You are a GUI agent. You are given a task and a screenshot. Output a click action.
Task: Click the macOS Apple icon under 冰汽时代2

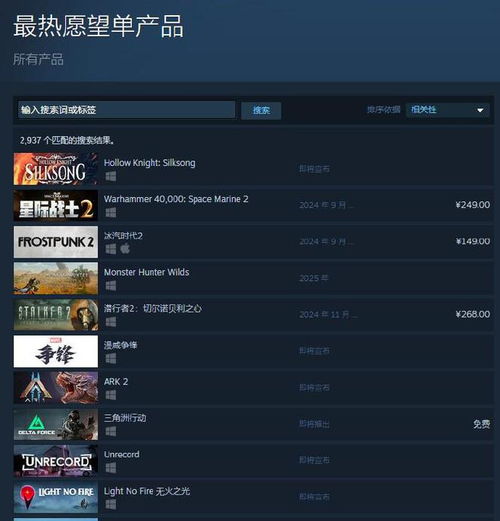125,249
